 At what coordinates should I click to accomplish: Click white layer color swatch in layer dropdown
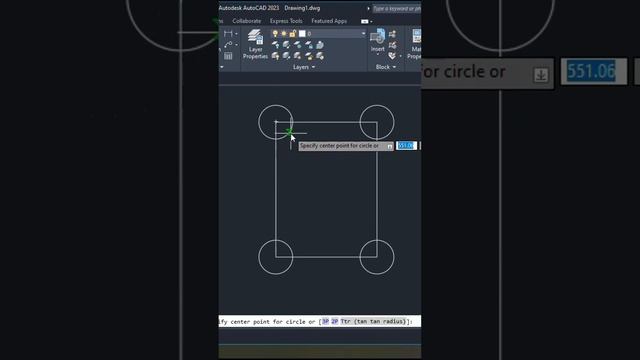point(302,34)
